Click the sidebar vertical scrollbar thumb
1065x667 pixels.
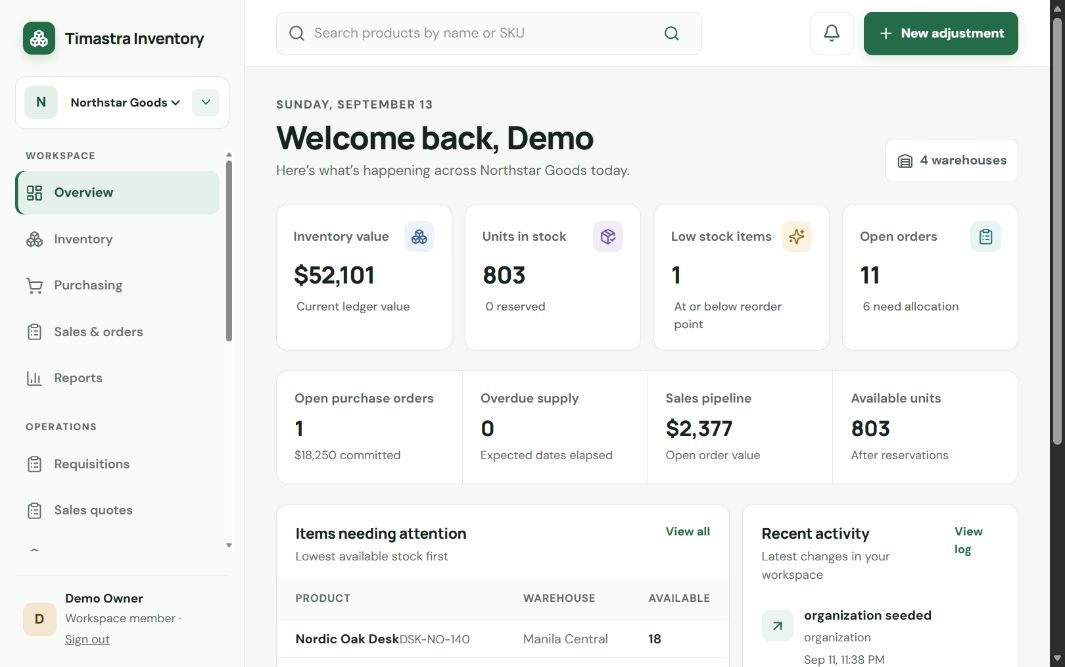[x=229, y=251]
